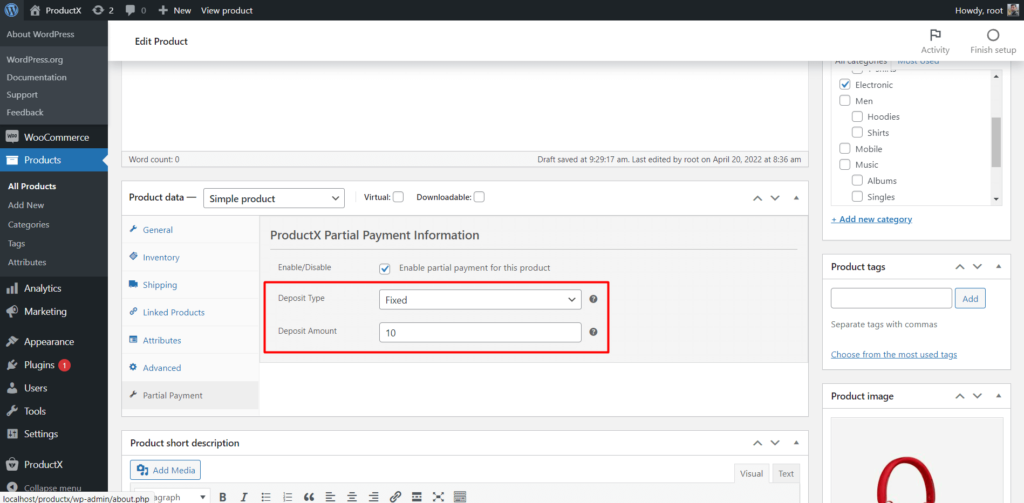Open the Deposit Type dropdown
The width and height of the screenshot is (1024, 503).
(x=480, y=300)
